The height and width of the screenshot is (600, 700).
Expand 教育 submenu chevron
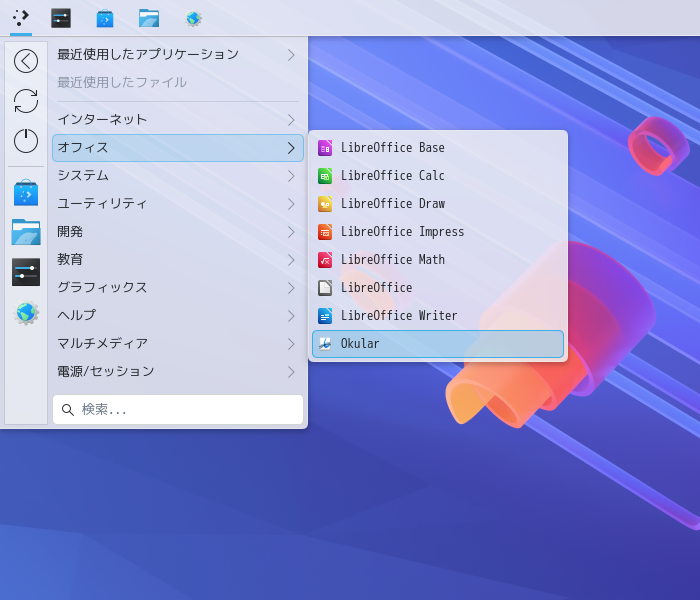(291, 260)
